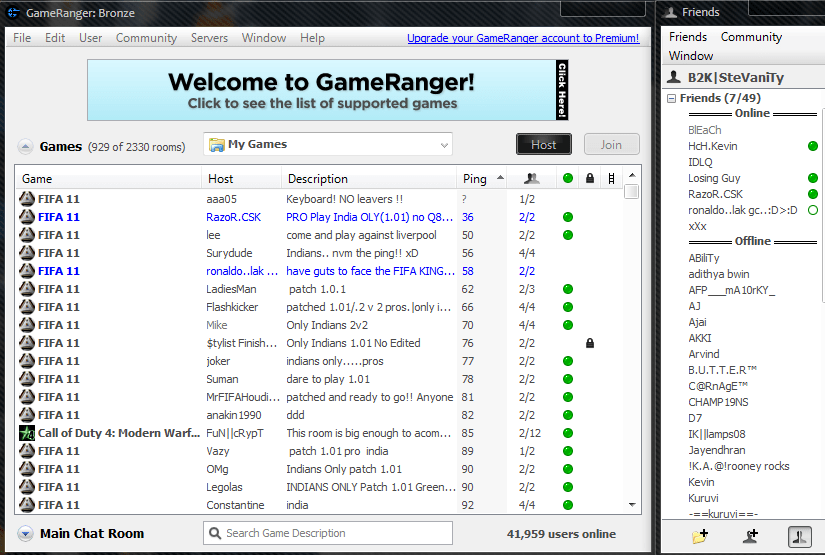This screenshot has height=555, width=825.
Task: Open the Help menu
Action: (313, 38)
